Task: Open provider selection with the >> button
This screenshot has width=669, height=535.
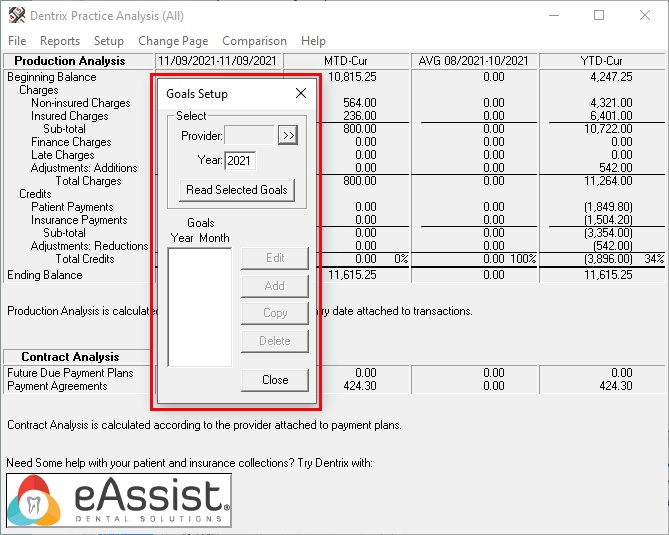Action: tap(288, 136)
